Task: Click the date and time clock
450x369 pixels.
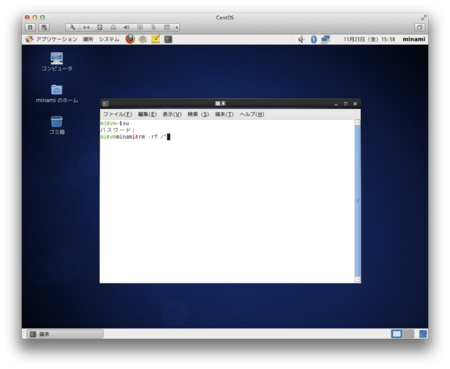Action: (369, 39)
